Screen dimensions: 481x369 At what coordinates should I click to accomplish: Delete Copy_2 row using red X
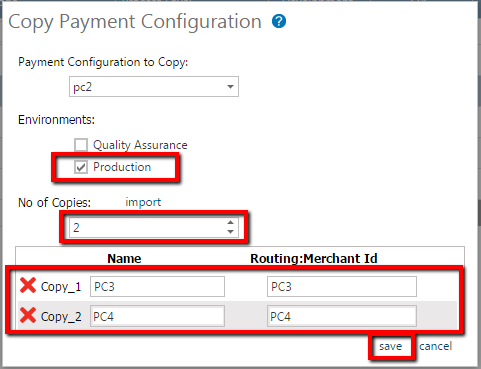28,315
